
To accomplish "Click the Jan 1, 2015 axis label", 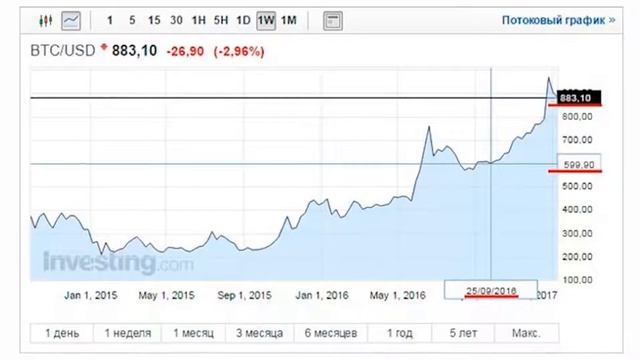I will pos(91,295).
